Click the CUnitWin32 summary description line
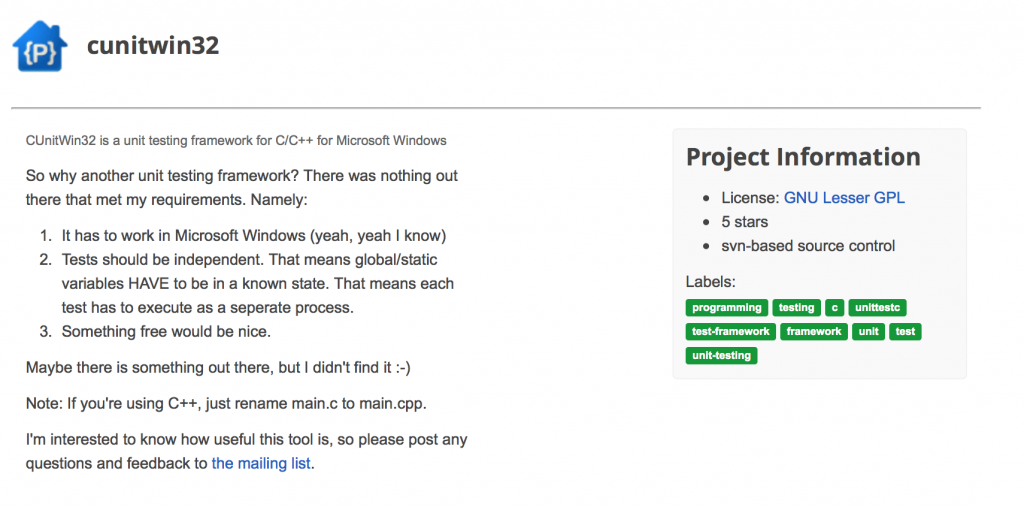Image resolution: width=1024 pixels, height=507 pixels. (236, 140)
